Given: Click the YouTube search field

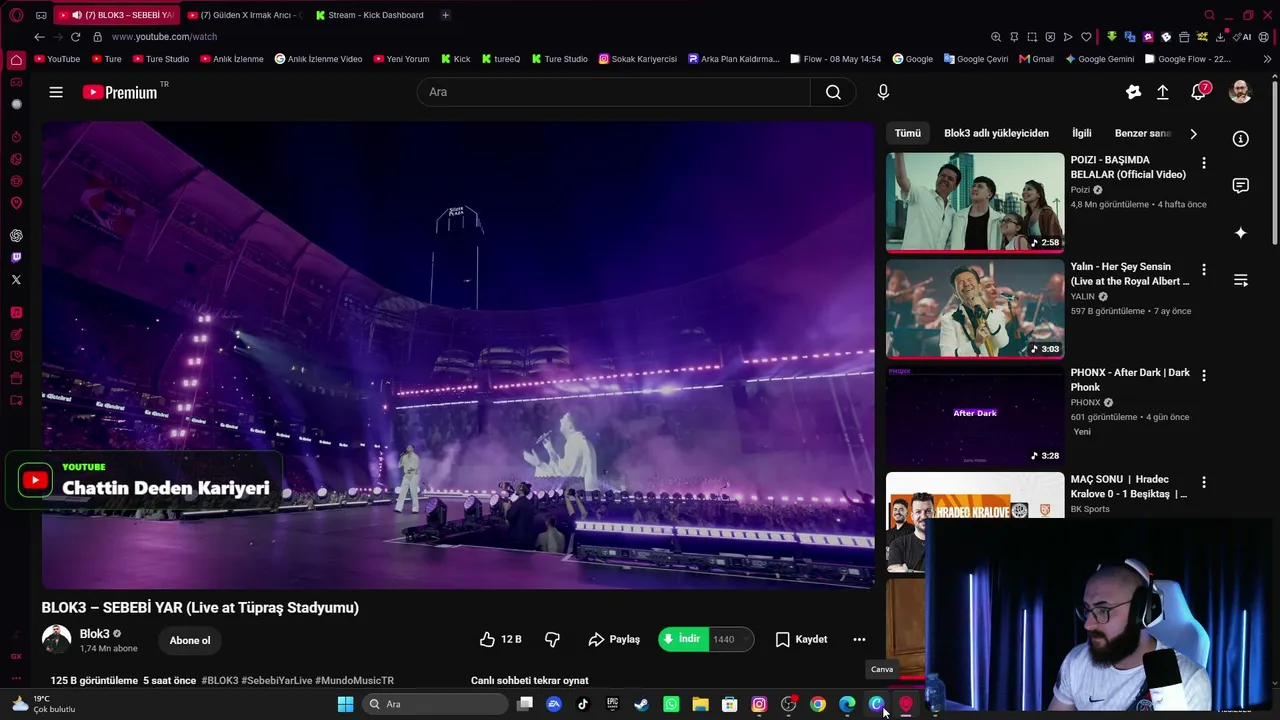Looking at the screenshot, I should pyautogui.click(x=614, y=92).
